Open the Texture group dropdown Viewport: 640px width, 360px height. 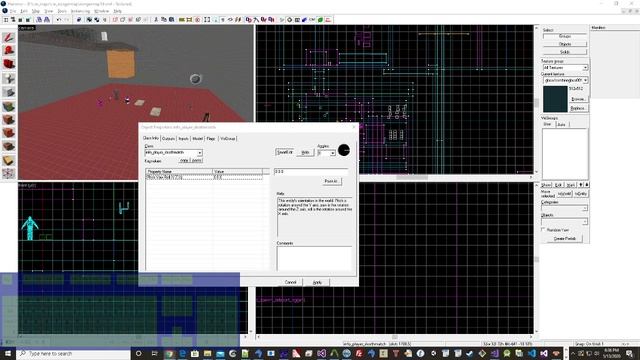coord(585,67)
